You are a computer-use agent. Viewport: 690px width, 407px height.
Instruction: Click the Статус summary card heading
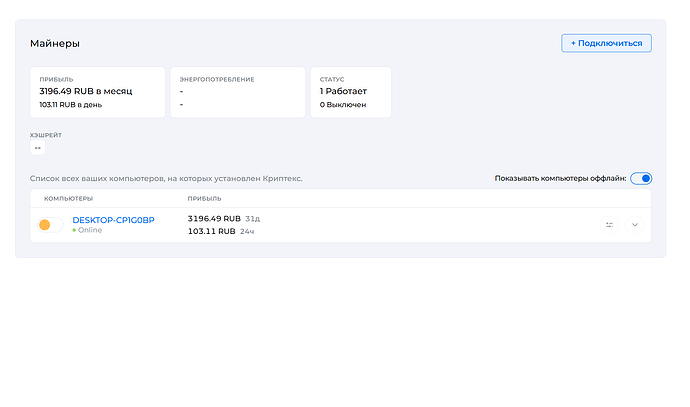pos(331,79)
